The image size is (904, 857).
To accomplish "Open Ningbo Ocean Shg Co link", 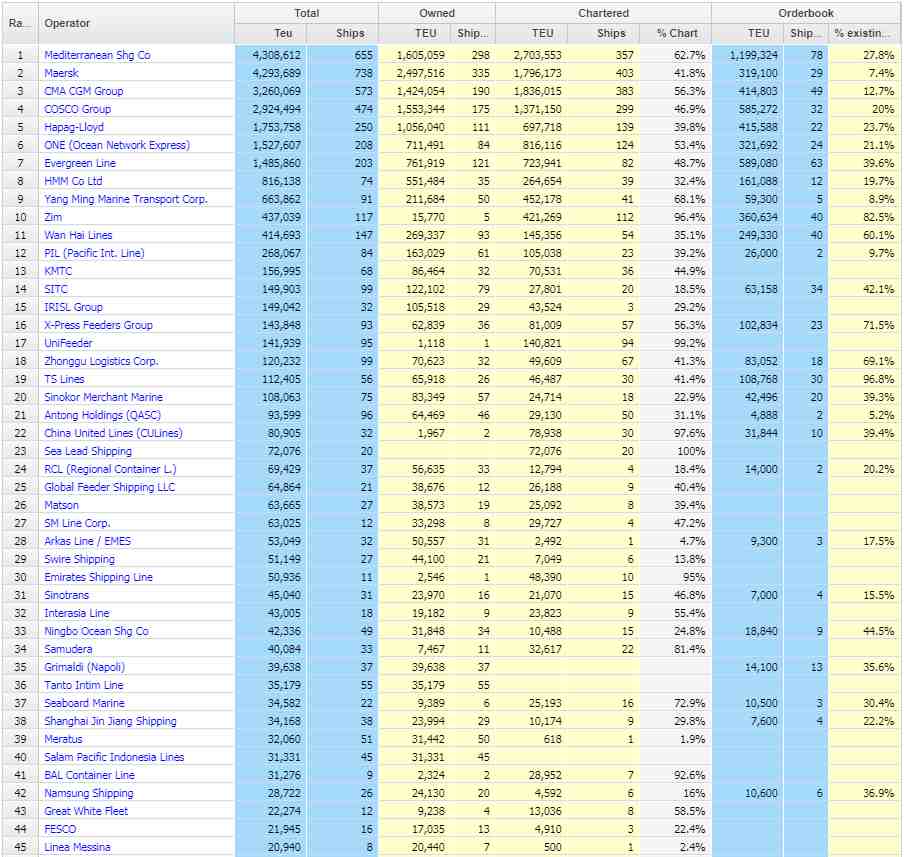I will [x=96, y=630].
